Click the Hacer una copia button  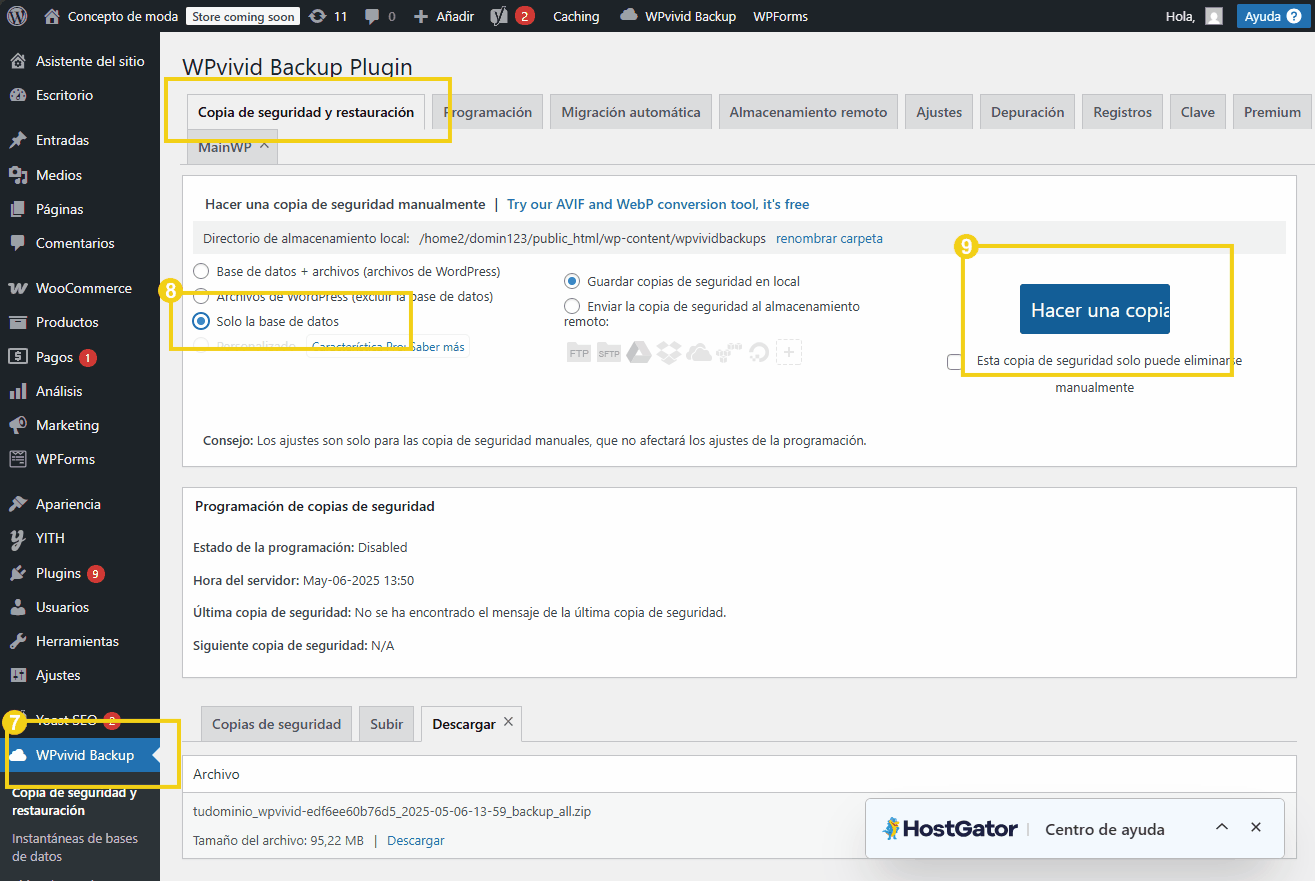(x=1095, y=310)
